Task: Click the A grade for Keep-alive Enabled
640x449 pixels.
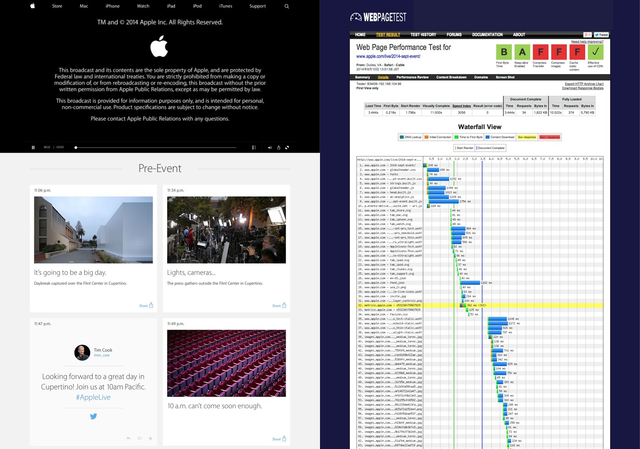Action: tap(522, 52)
